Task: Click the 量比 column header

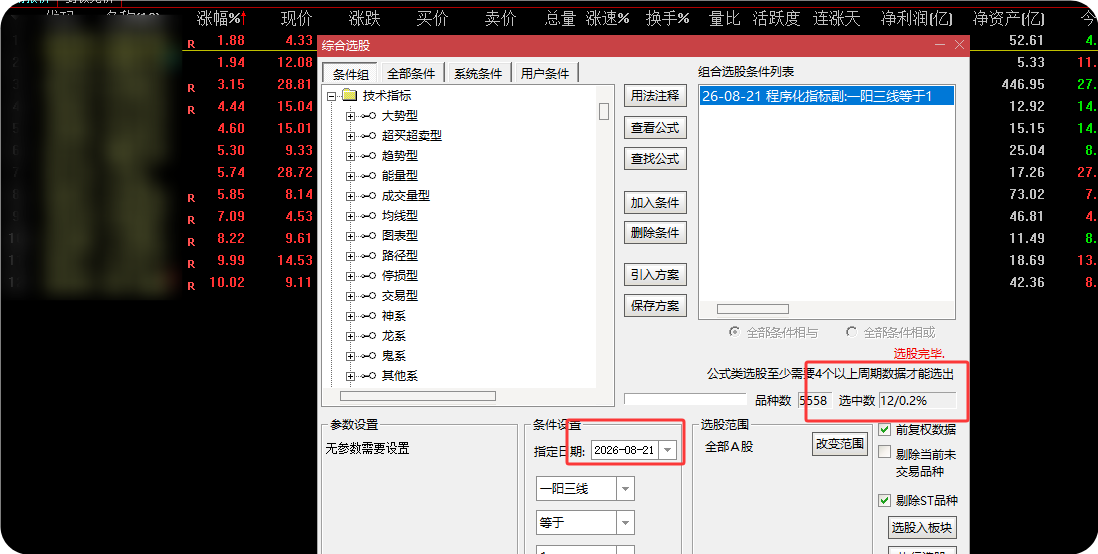Action: [724, 19]
